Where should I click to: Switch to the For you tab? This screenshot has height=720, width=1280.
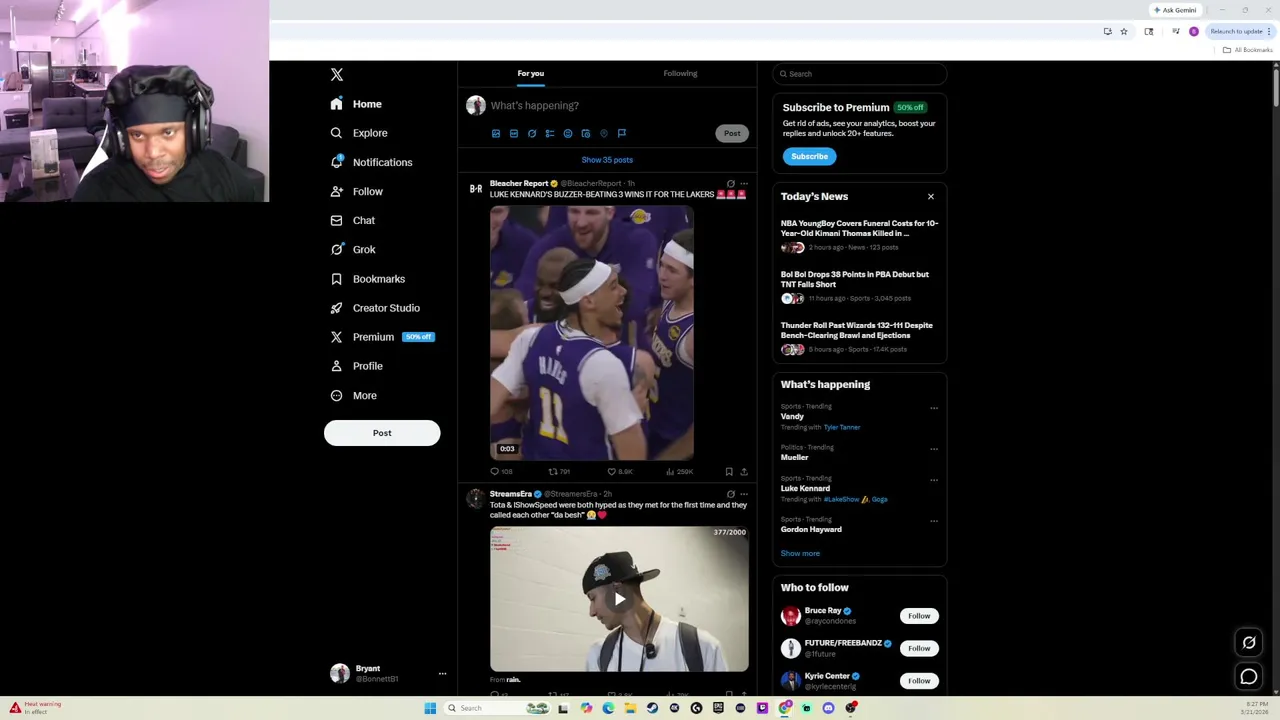(x=531, y=73)
